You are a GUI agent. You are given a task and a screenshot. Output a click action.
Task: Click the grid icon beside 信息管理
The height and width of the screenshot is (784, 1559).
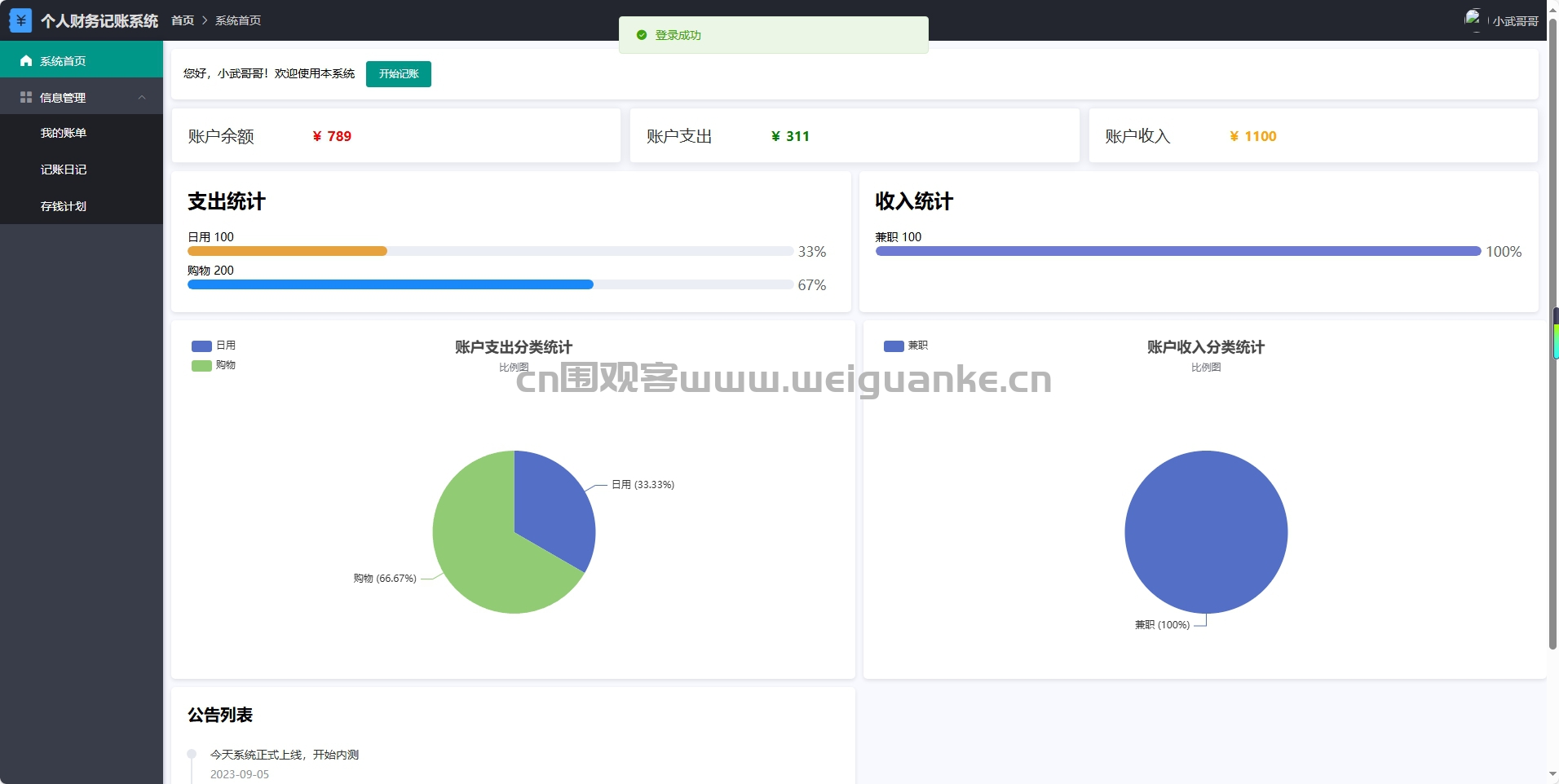click(26, 97)
